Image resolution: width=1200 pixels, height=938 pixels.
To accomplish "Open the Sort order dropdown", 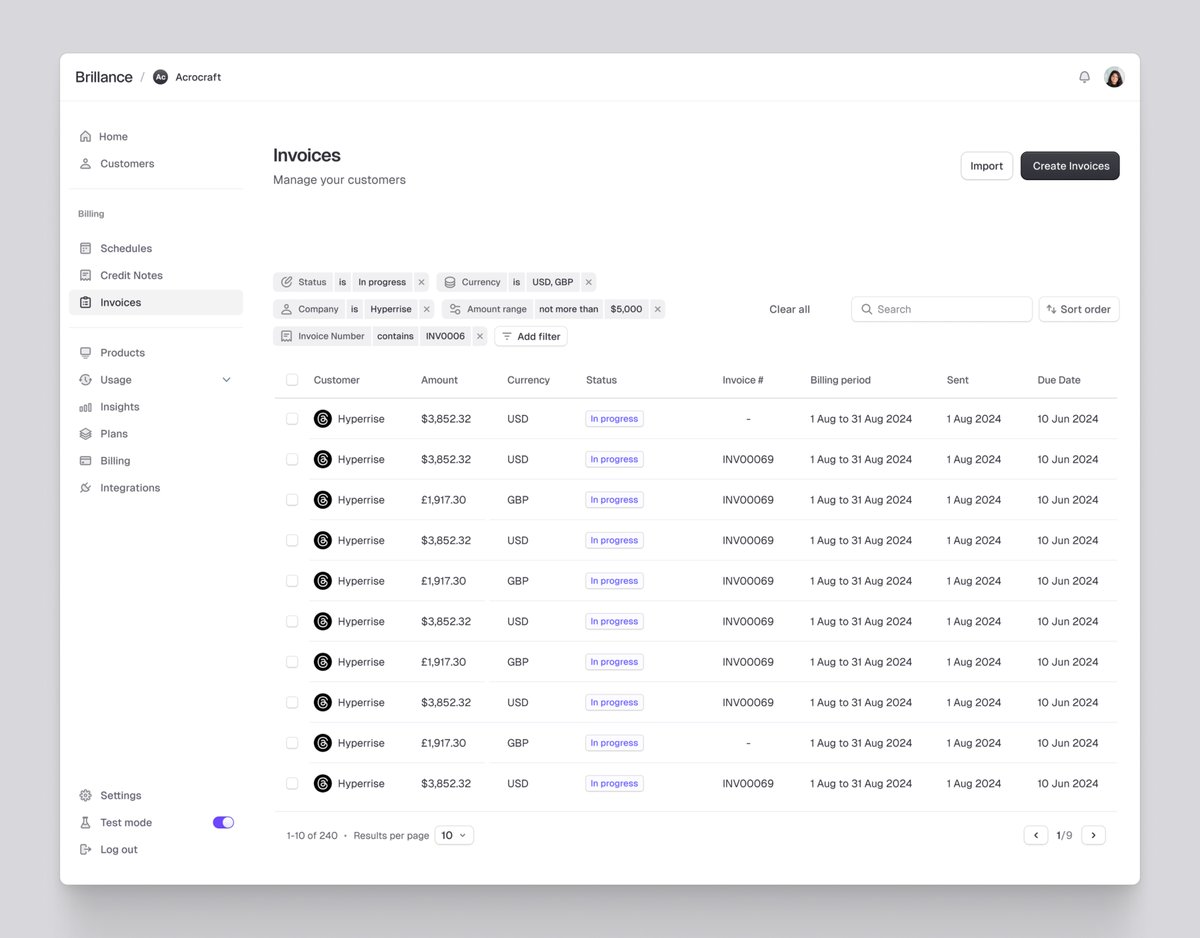I will pos(1078,309).
